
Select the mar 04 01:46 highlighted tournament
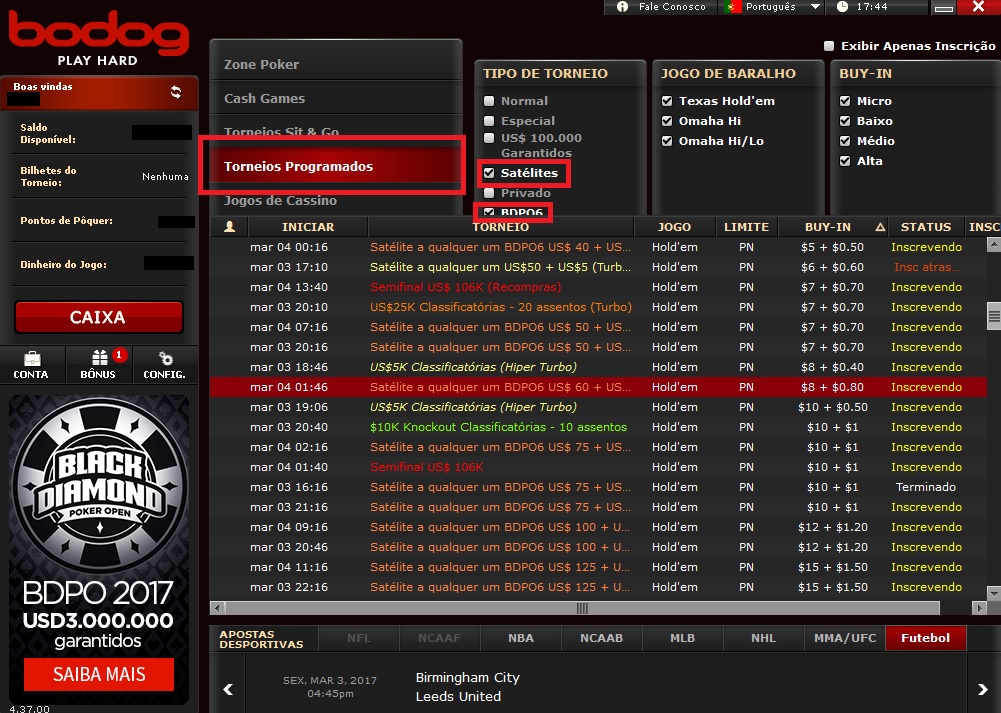(598, 387)
